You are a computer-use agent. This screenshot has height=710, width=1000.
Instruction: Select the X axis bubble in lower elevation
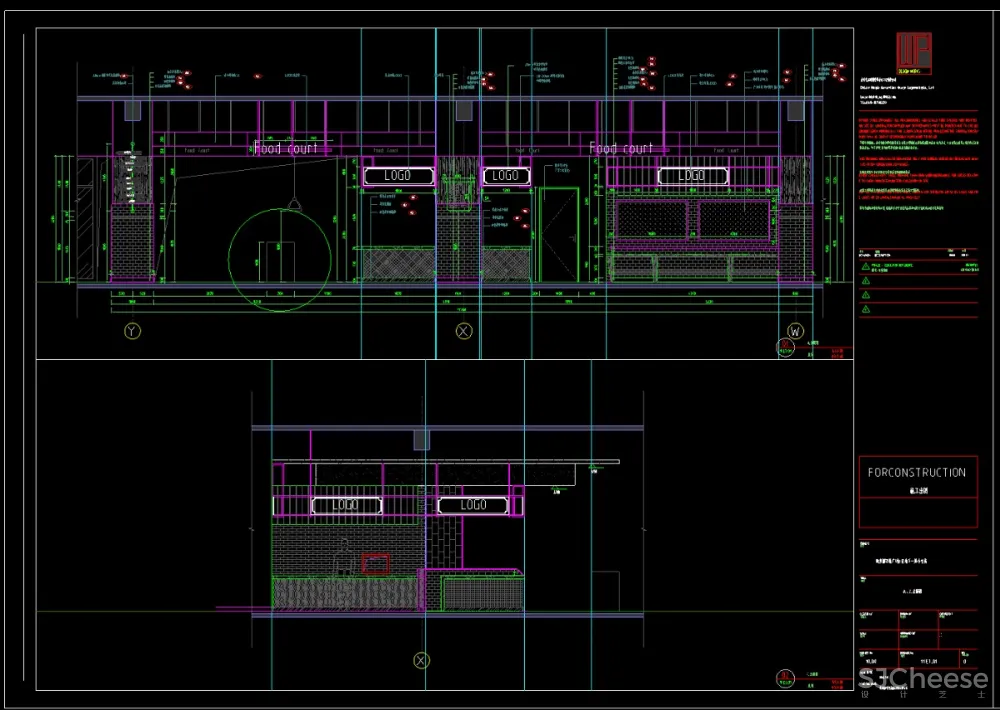point(421,660)
